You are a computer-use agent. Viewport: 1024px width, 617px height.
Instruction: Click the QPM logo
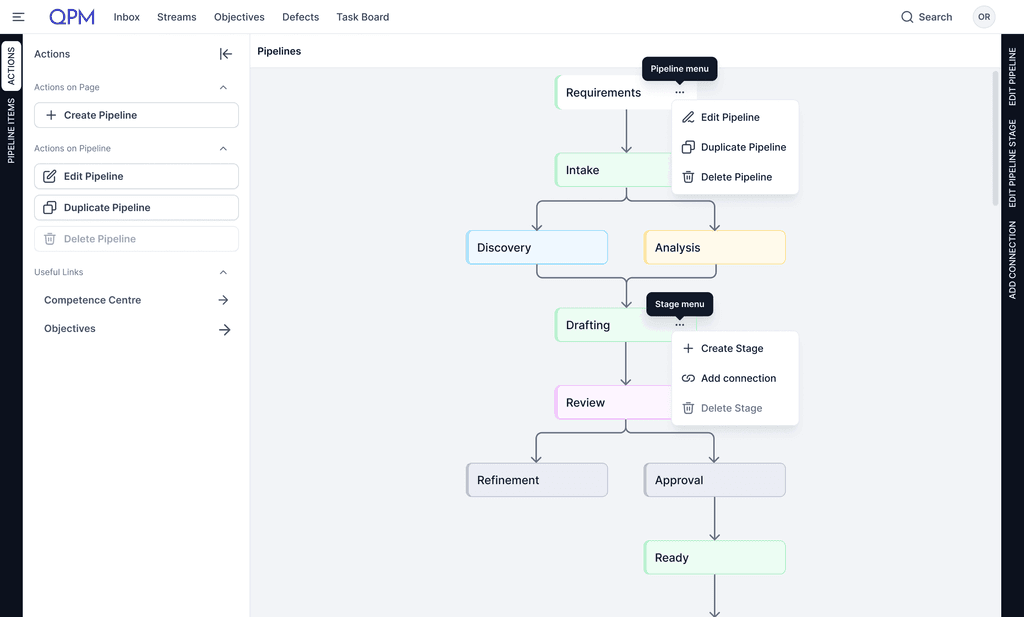tap(72, 17)
